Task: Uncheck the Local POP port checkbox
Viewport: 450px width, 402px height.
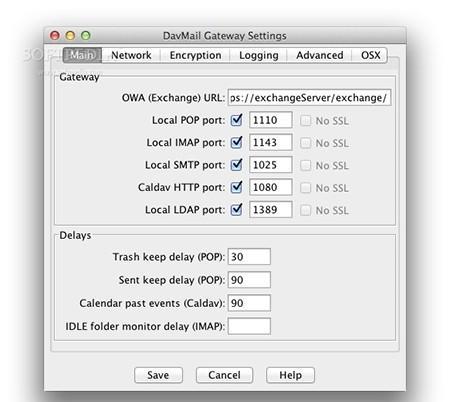Action: [x=236, y=120]
